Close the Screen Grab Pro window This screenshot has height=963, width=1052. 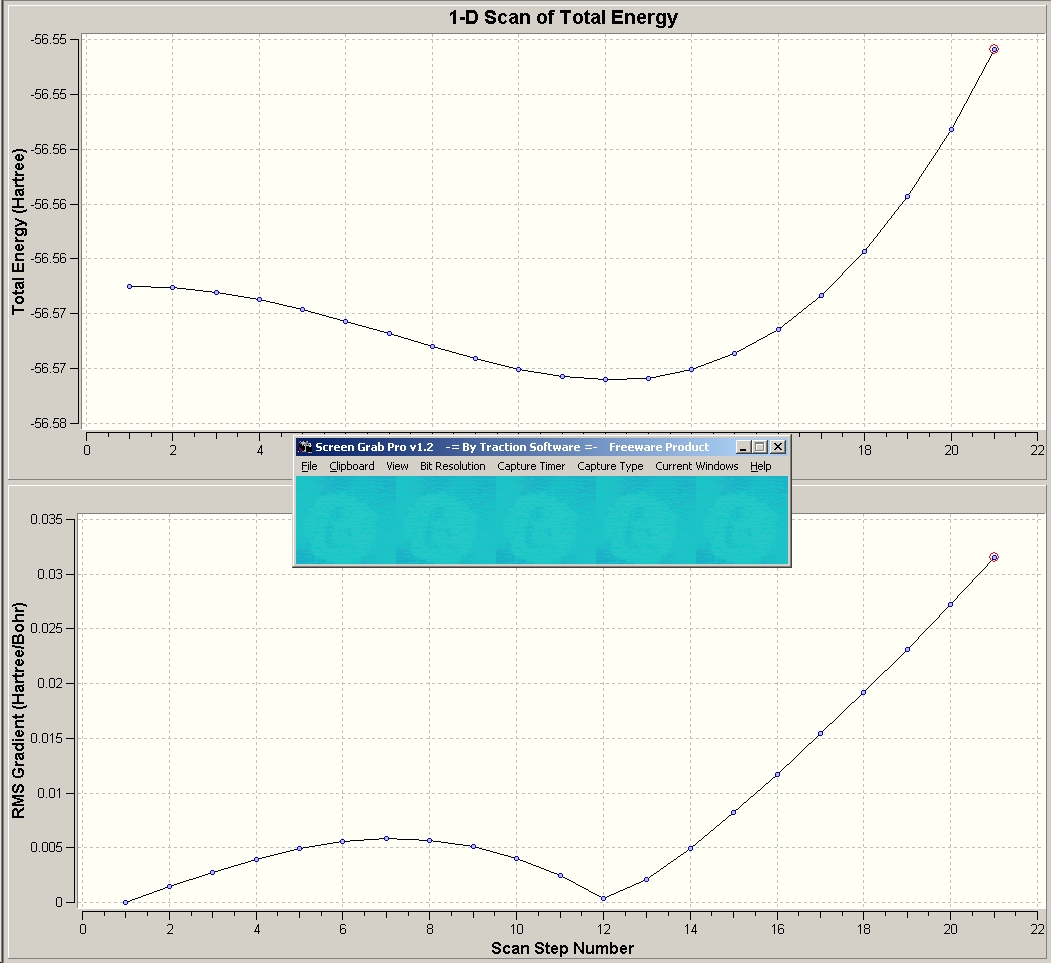pyautogui.click(x=778, y=447)
